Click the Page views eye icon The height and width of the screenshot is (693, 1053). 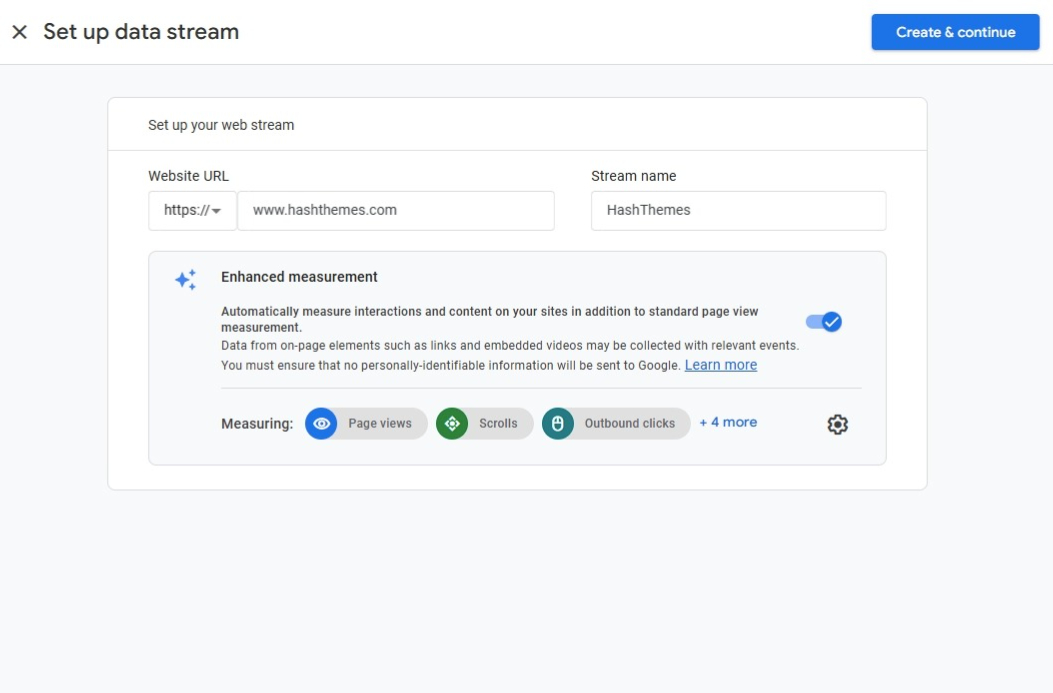[321, 424]
